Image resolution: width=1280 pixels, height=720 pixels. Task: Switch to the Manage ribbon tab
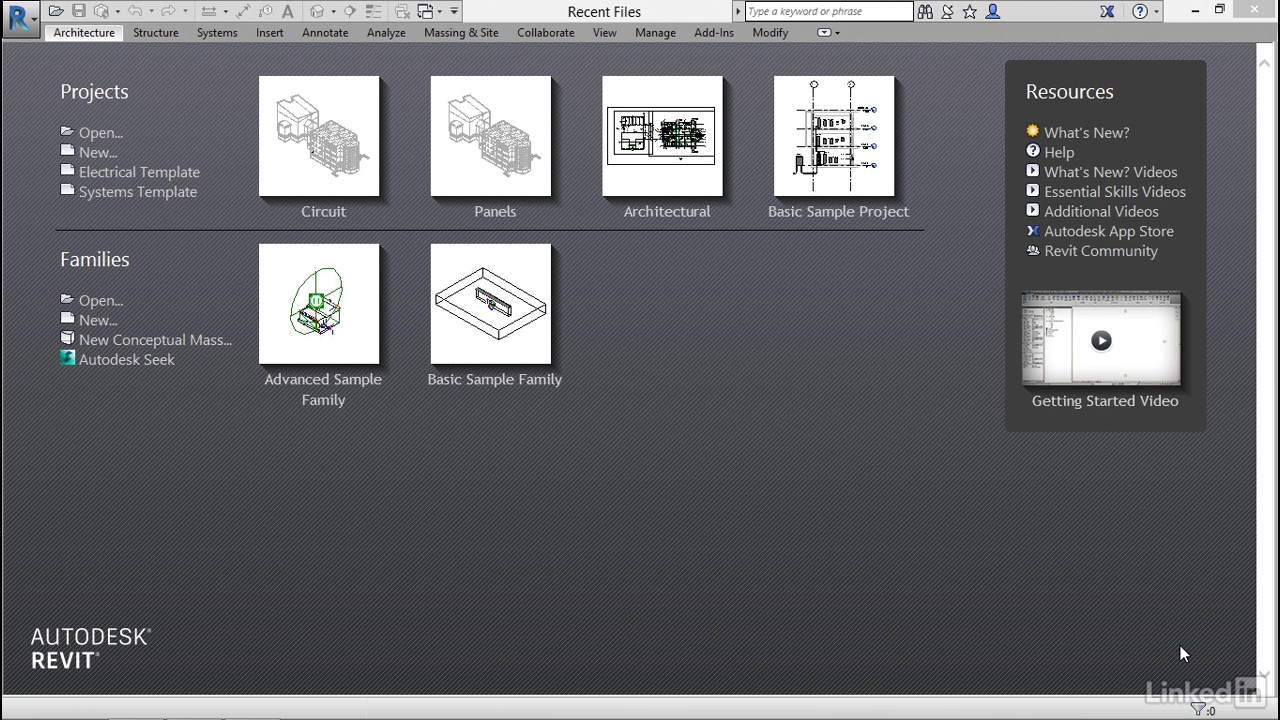(656, 33)
